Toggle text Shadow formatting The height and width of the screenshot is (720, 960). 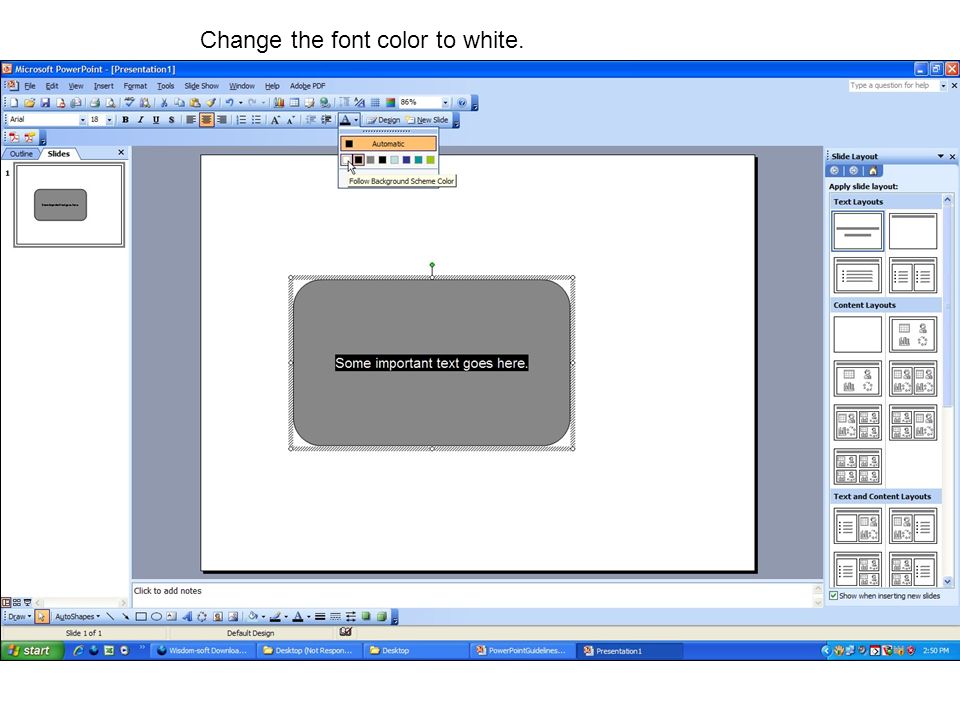tap(171, 120)
